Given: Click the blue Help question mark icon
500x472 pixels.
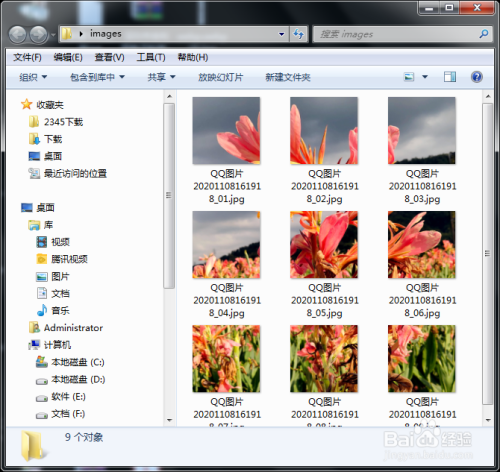Looking at the screenshot, I should pos(477,77).
